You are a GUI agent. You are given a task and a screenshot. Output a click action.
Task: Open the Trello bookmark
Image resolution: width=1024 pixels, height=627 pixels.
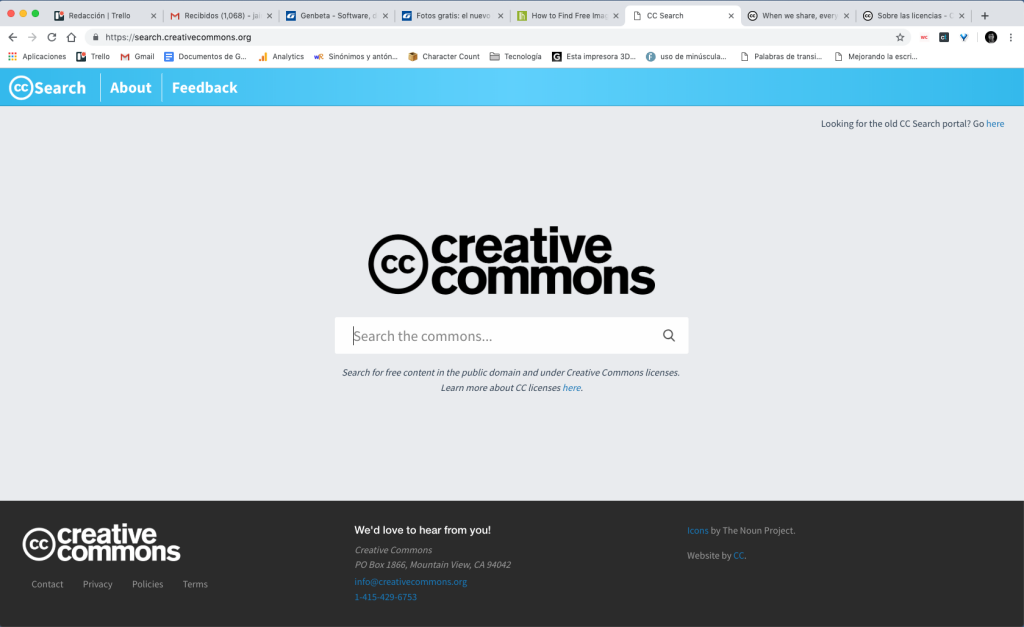click(93, 57)
